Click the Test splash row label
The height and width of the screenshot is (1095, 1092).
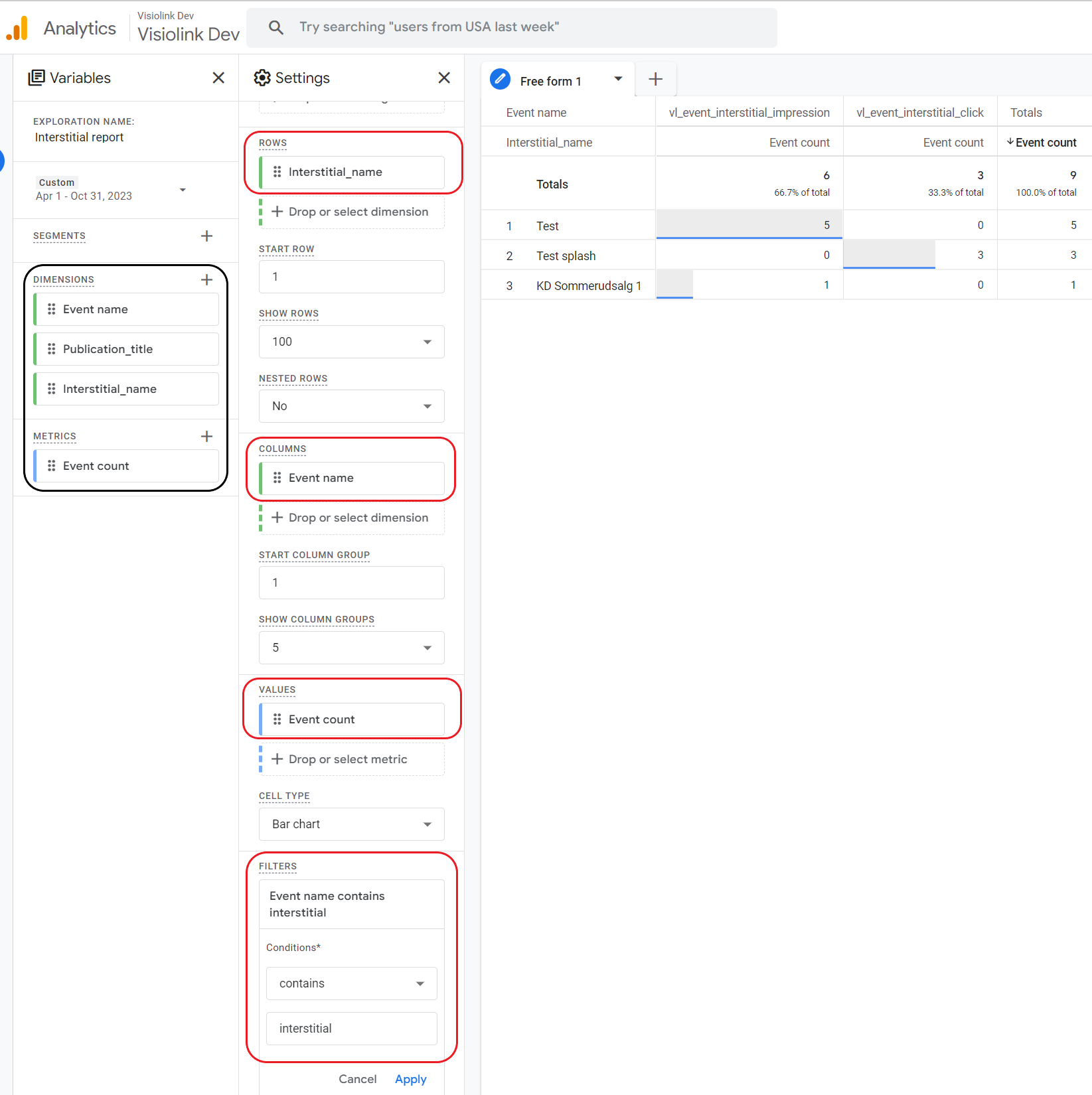pos(566,256)
